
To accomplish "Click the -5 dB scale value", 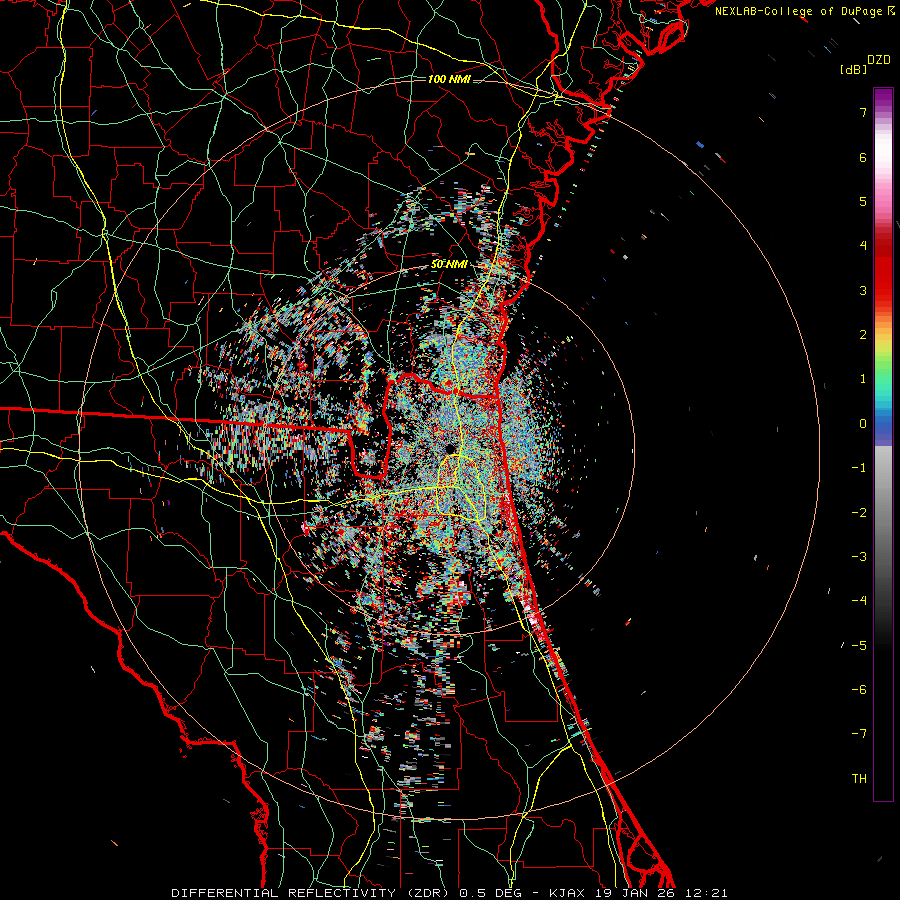I will [859, 646].
